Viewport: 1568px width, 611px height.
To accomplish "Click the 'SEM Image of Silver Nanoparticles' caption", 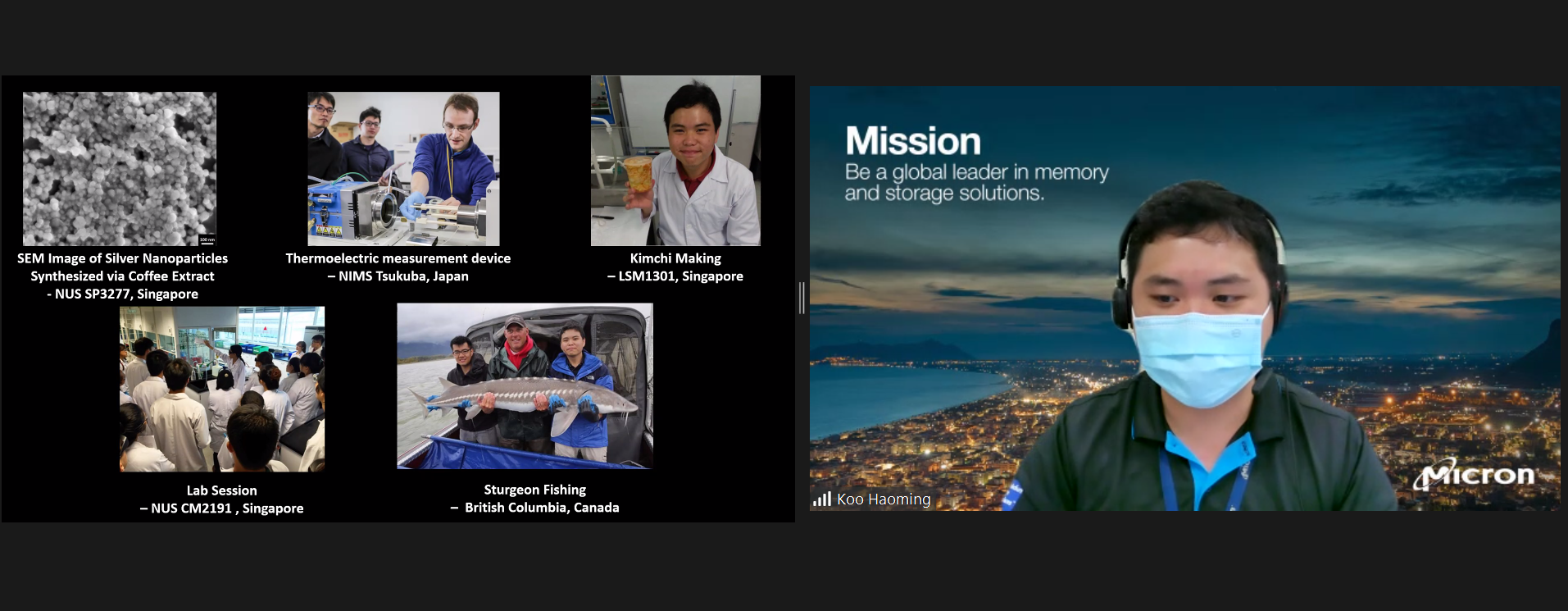I will (x=123, y=258).
